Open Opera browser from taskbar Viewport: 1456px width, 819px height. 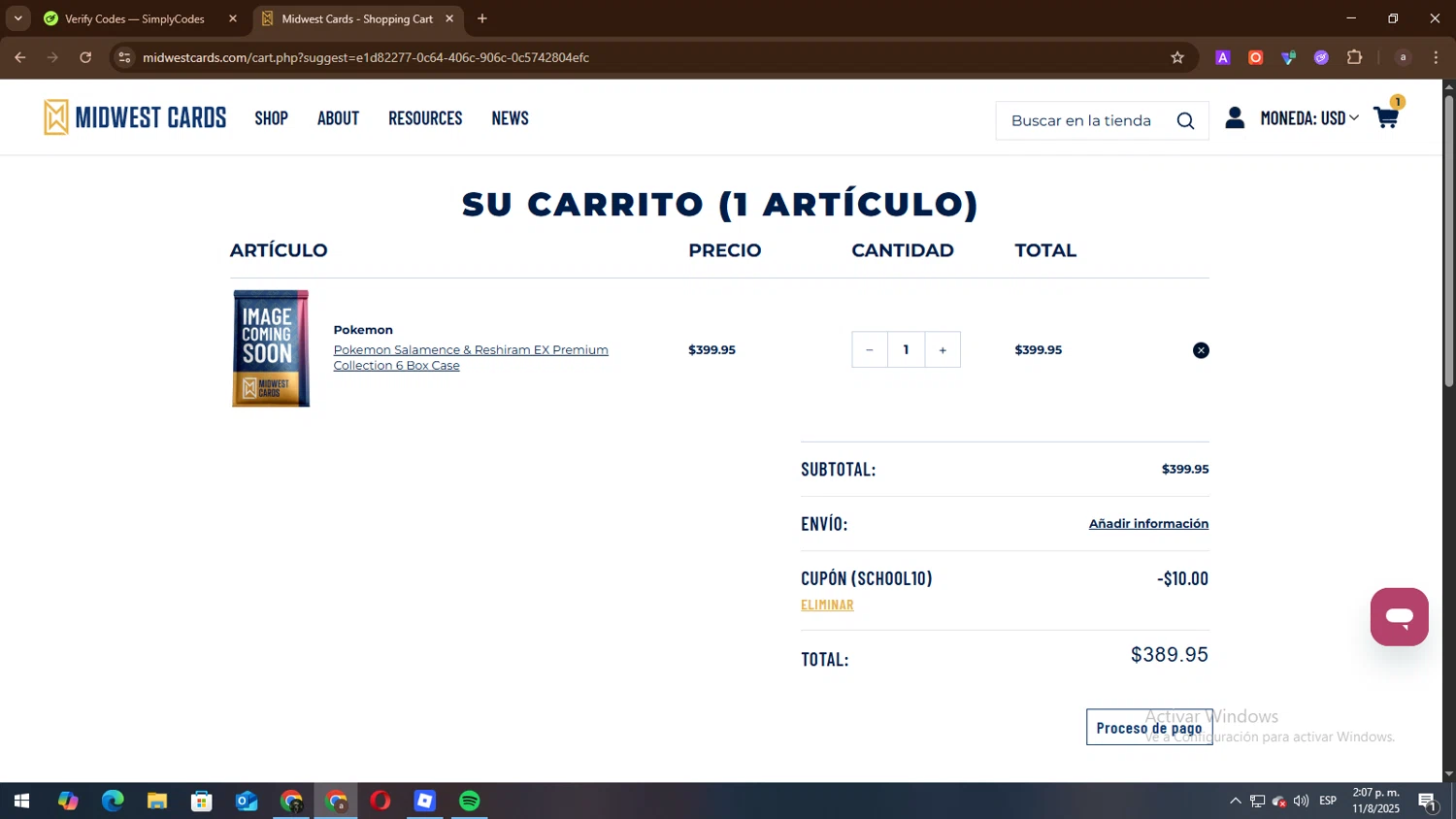381,801
